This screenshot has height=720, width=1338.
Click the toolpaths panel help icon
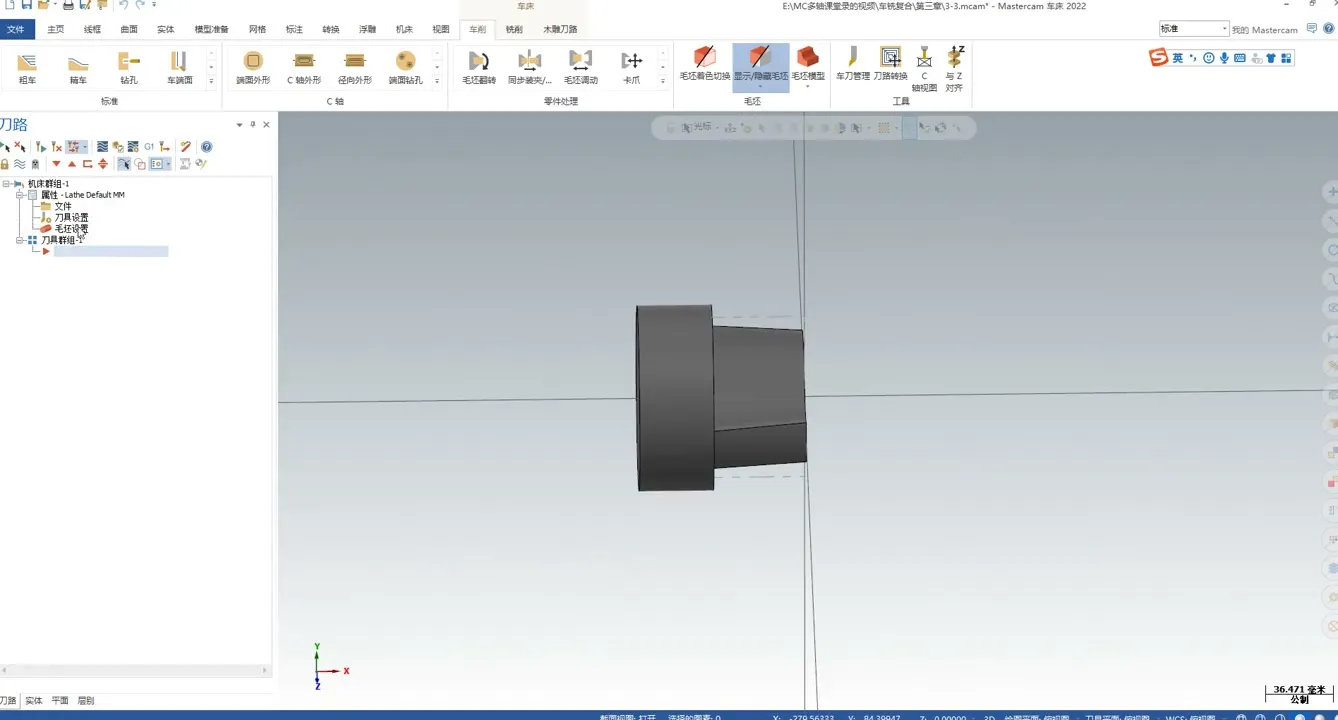(x=207, y=147)
